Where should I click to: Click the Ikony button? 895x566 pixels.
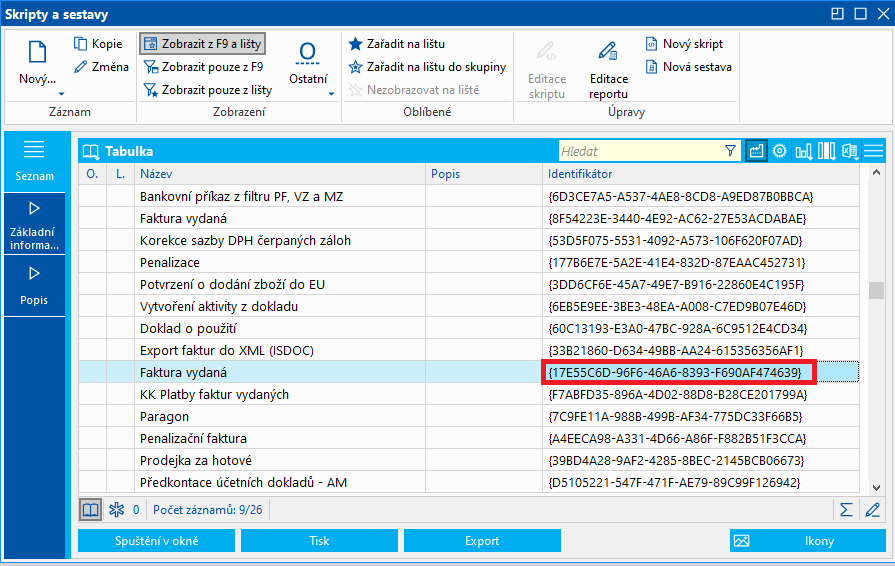(808, 540)
